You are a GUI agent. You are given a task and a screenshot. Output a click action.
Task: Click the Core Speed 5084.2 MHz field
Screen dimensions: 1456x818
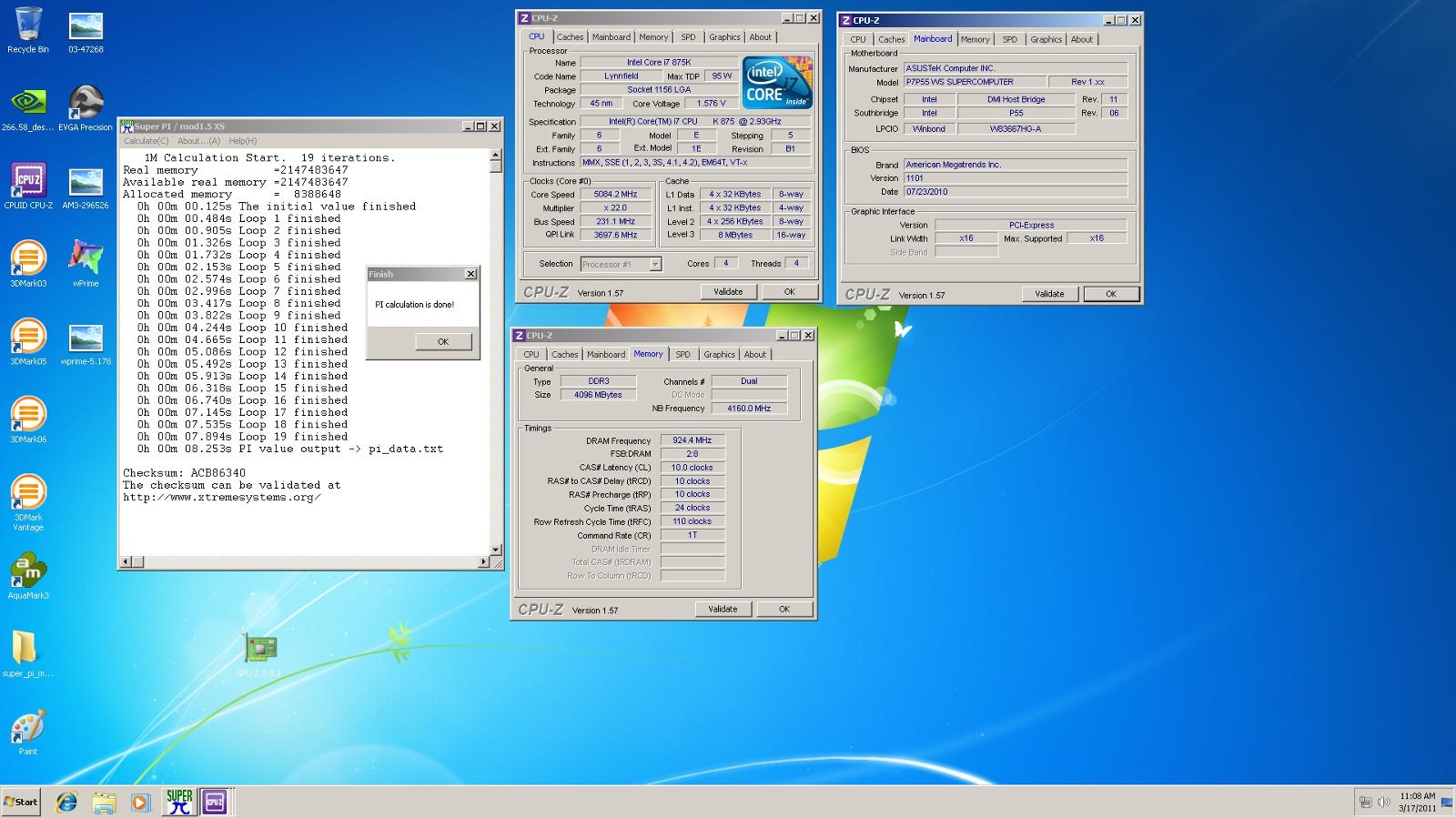pyautogui.click(x=616, y=195)
